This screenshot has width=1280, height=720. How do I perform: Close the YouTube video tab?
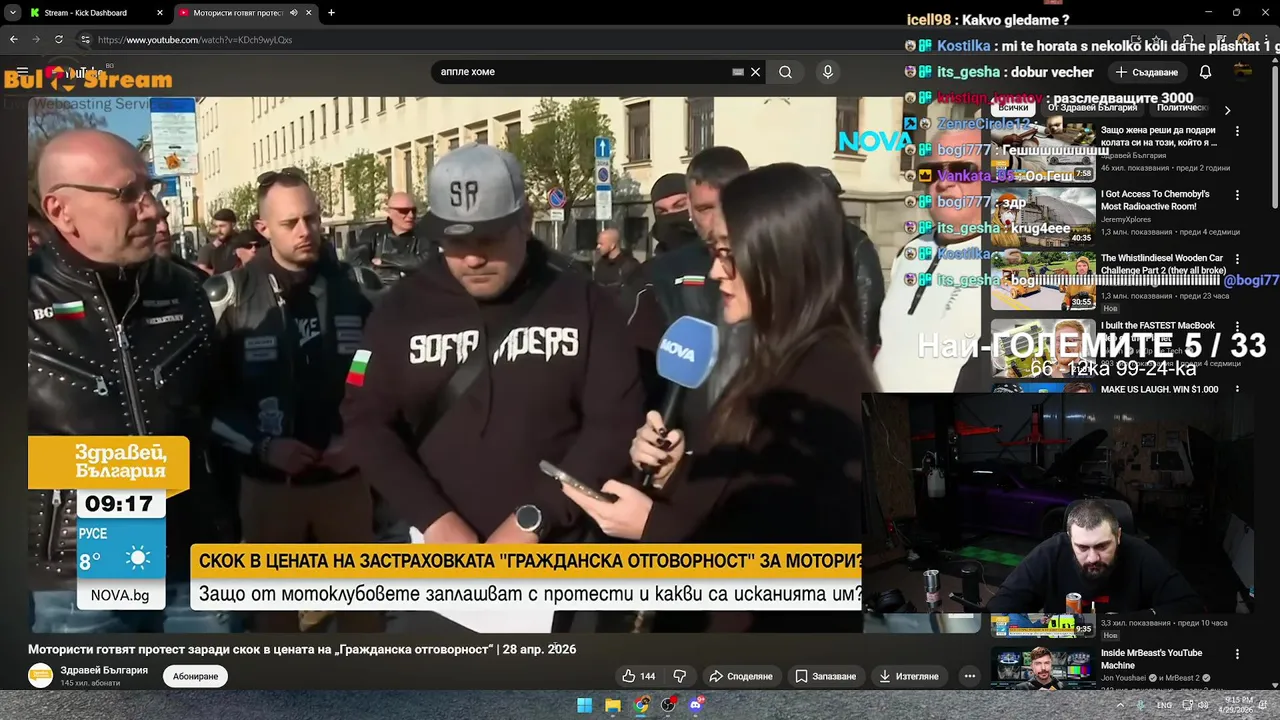pos(309,13)
